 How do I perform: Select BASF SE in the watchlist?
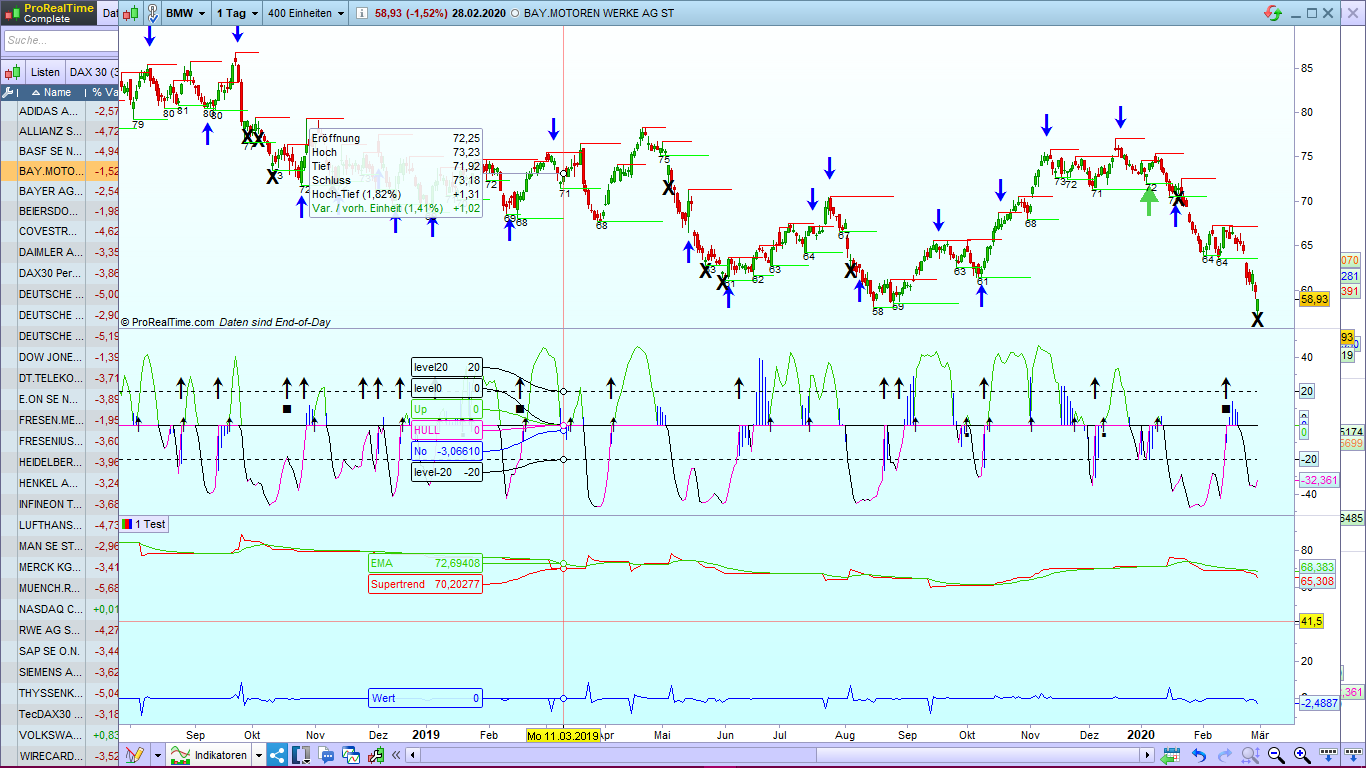tap(60, 151)
